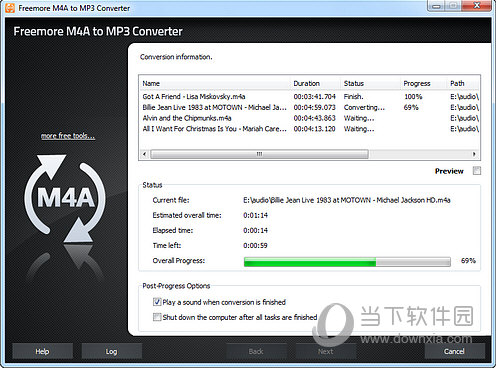The height and width of the screenshot is (368, 497).
Task: Enable the Preview checkbox
Action: [477, 171]
